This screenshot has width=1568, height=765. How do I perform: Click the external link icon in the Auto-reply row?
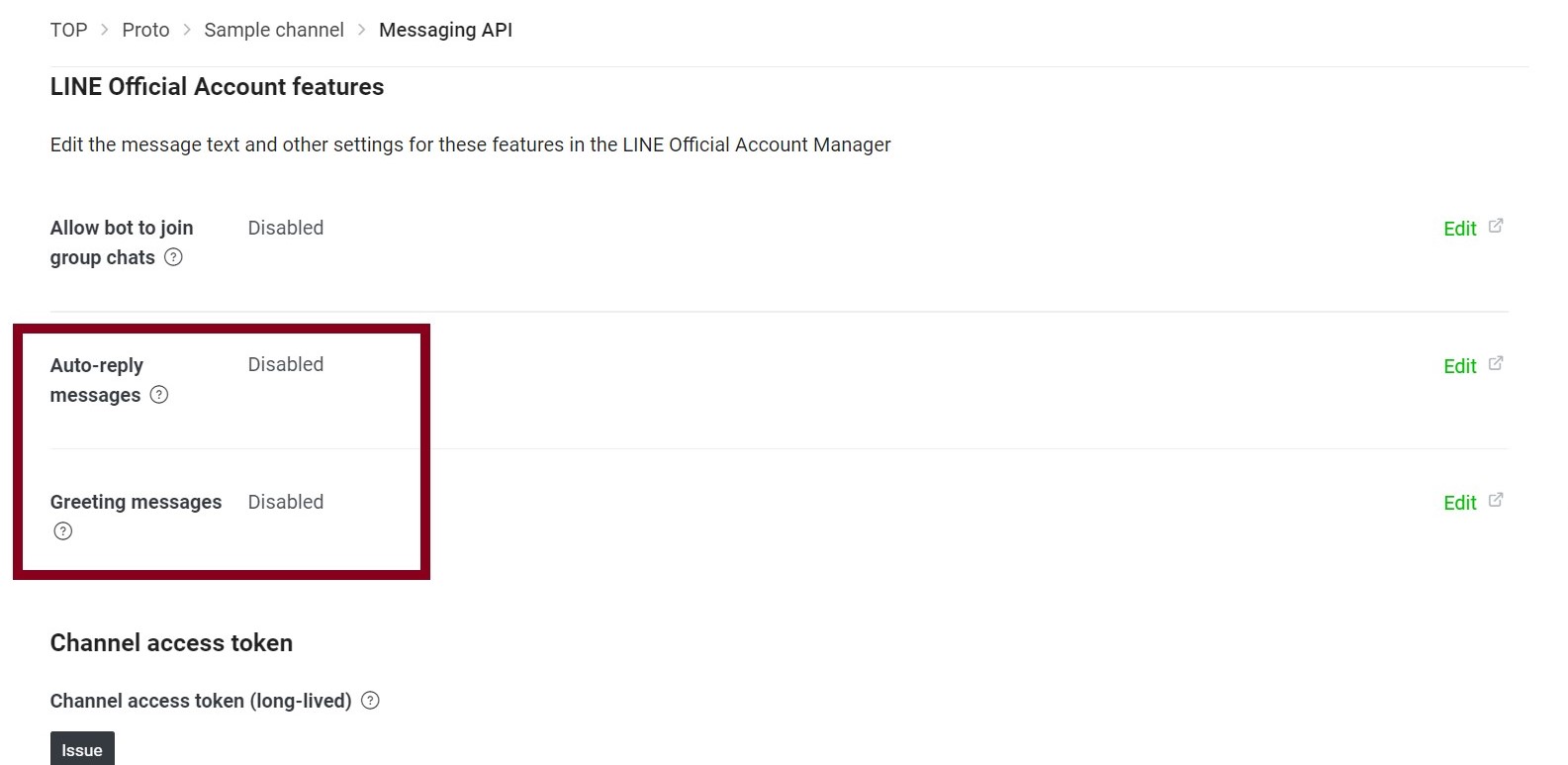1496,363
